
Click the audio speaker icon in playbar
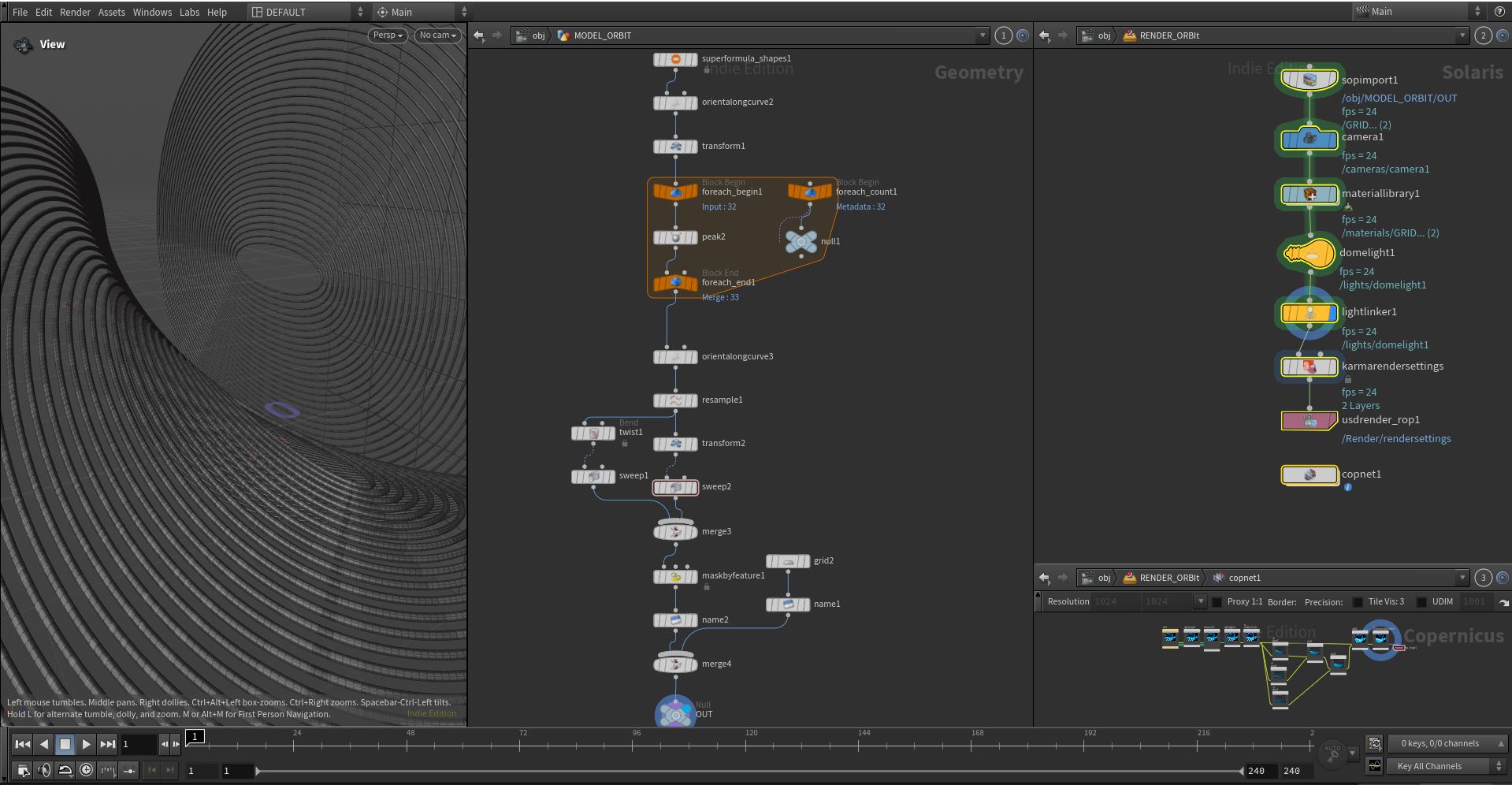[x=44, y=770]
